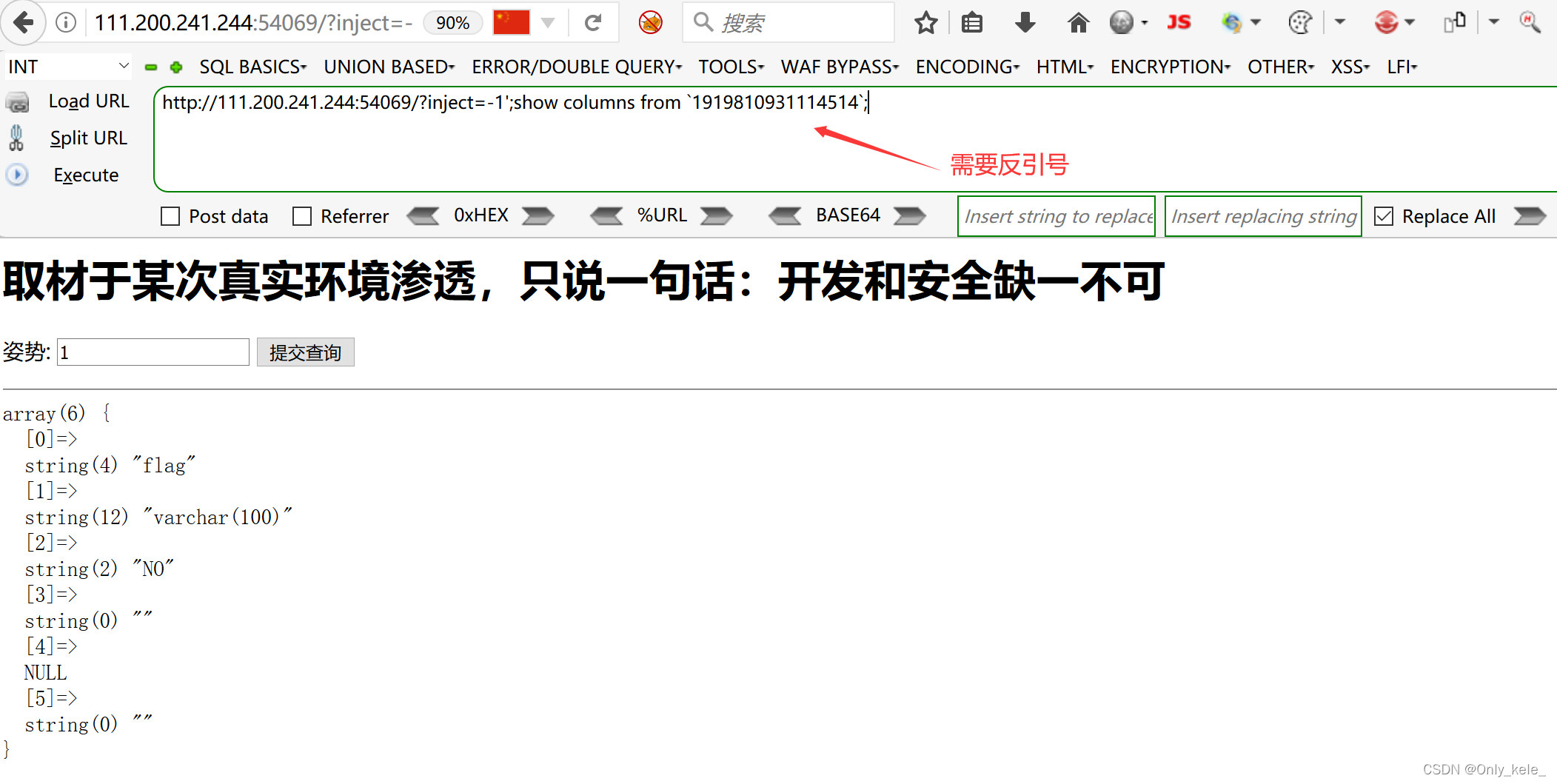The height and width of the screenshot is (784, 1557).
Task: Click the Execute play icon
Action: (16, 175)
